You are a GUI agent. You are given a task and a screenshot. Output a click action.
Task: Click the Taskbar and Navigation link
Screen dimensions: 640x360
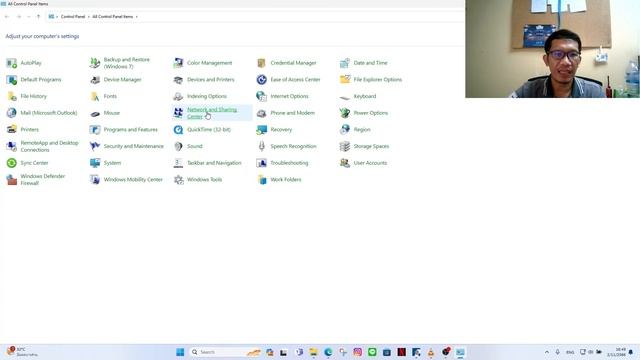[214, 163]
